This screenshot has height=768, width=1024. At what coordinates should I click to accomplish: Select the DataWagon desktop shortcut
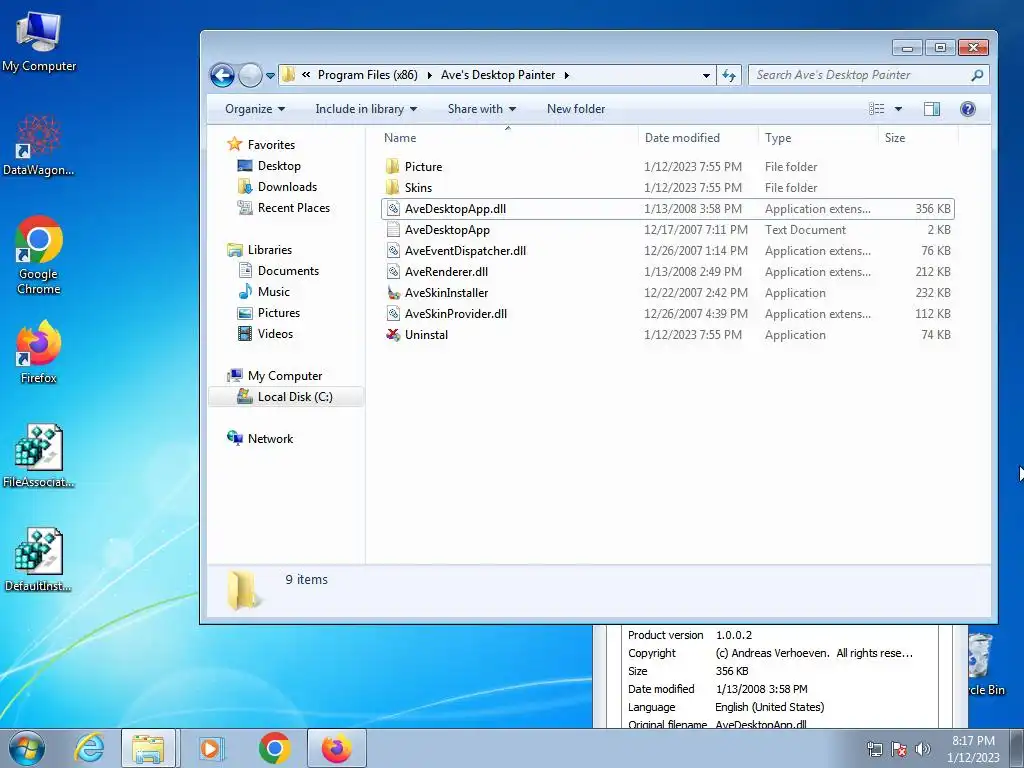click(39, 145)
